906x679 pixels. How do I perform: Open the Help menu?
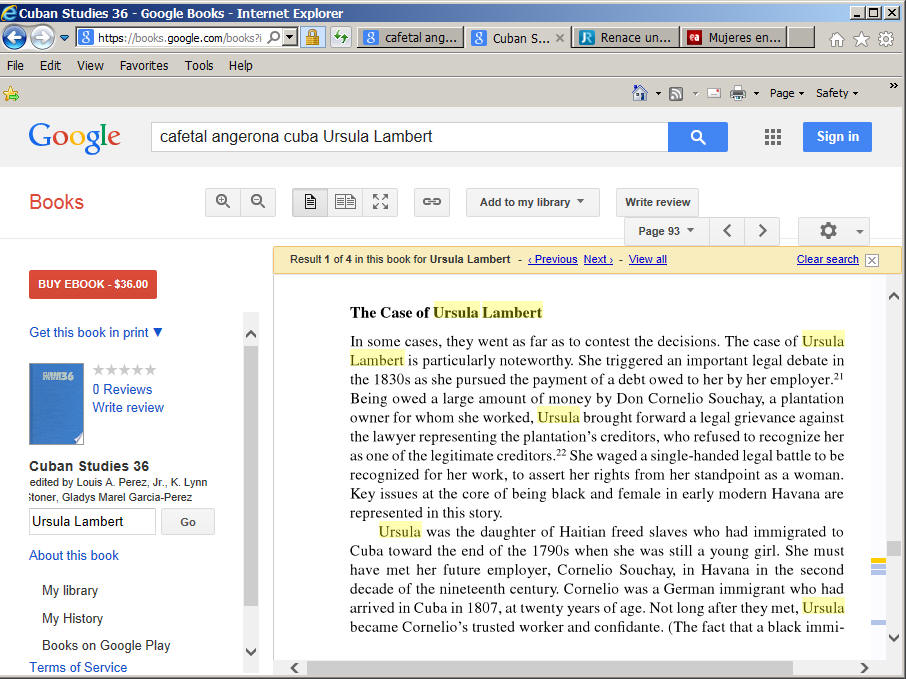click(x=240, y=65)
